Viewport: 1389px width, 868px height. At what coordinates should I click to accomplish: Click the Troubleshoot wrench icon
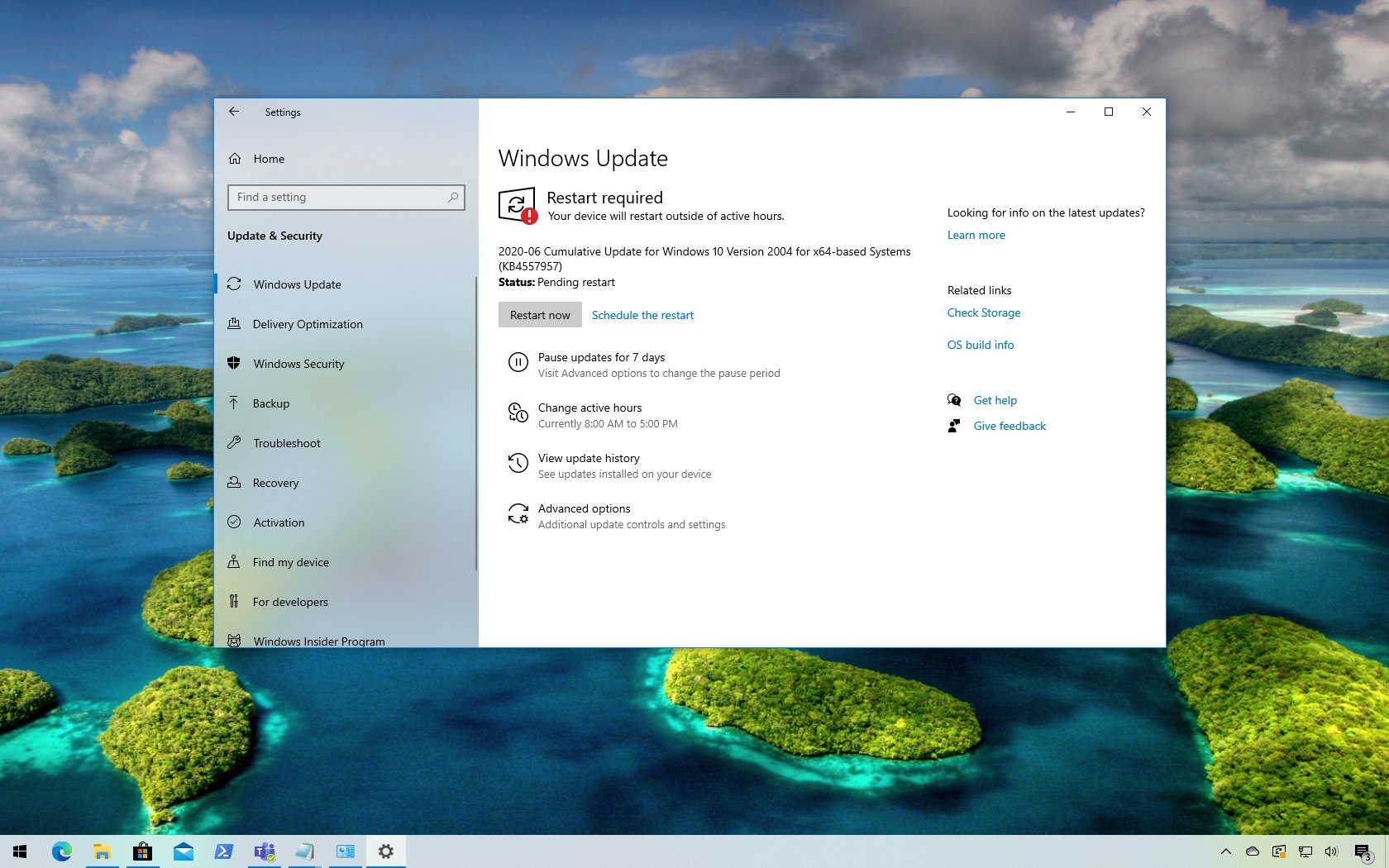click(x=234, y=442)
